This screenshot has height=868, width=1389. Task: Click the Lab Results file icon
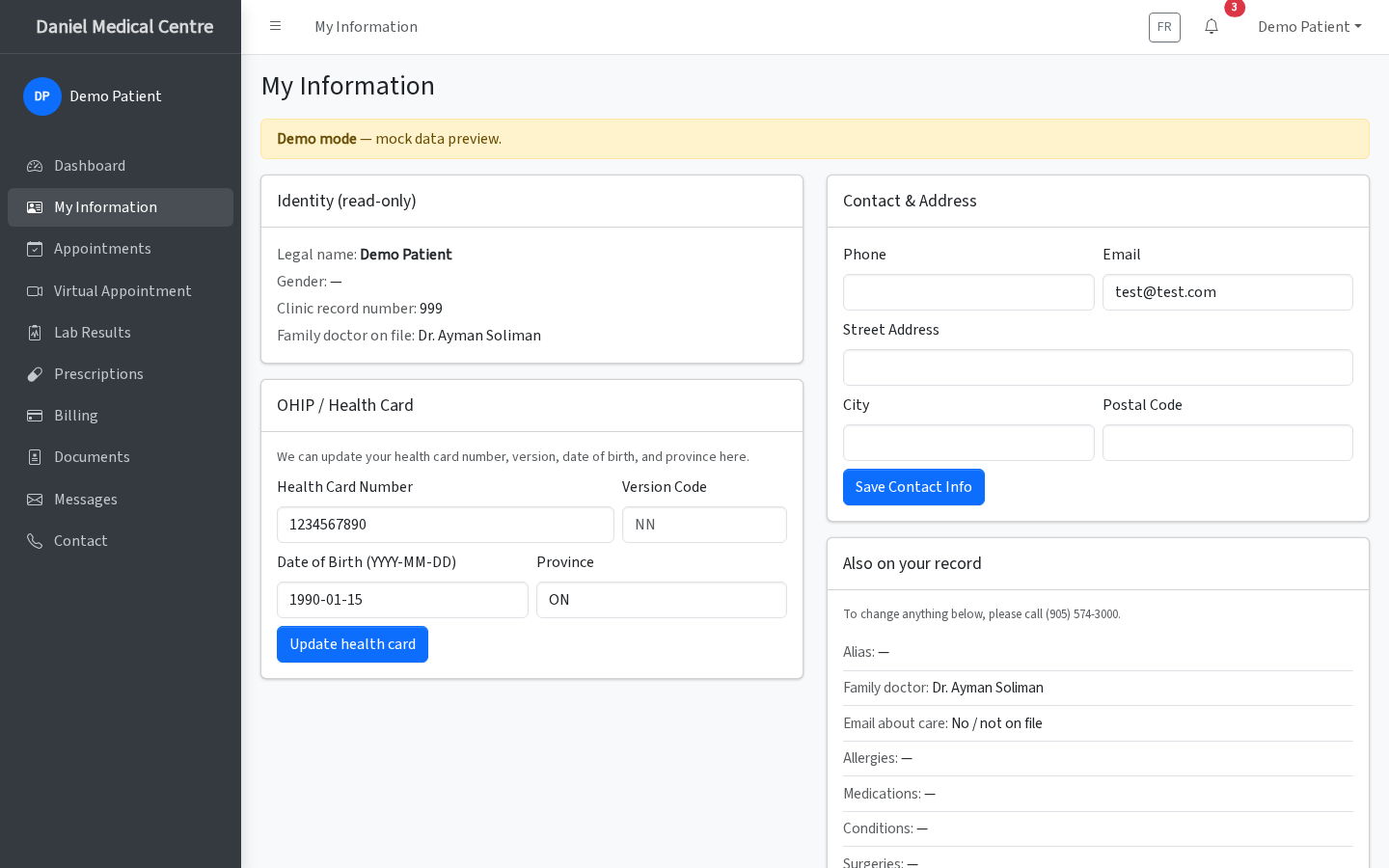click(35, 333)
